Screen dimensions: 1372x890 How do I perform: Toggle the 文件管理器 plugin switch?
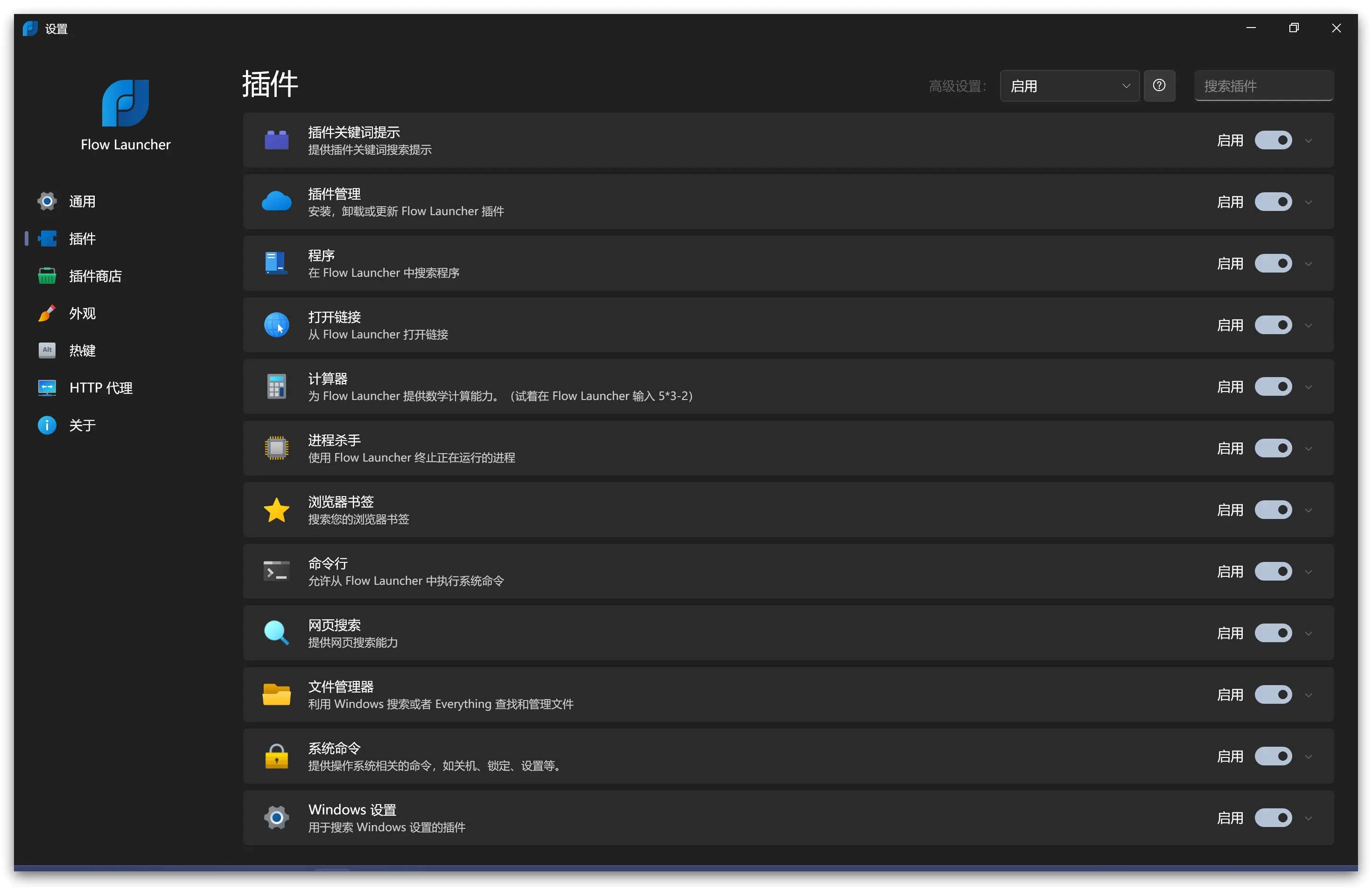[1273, 694]
